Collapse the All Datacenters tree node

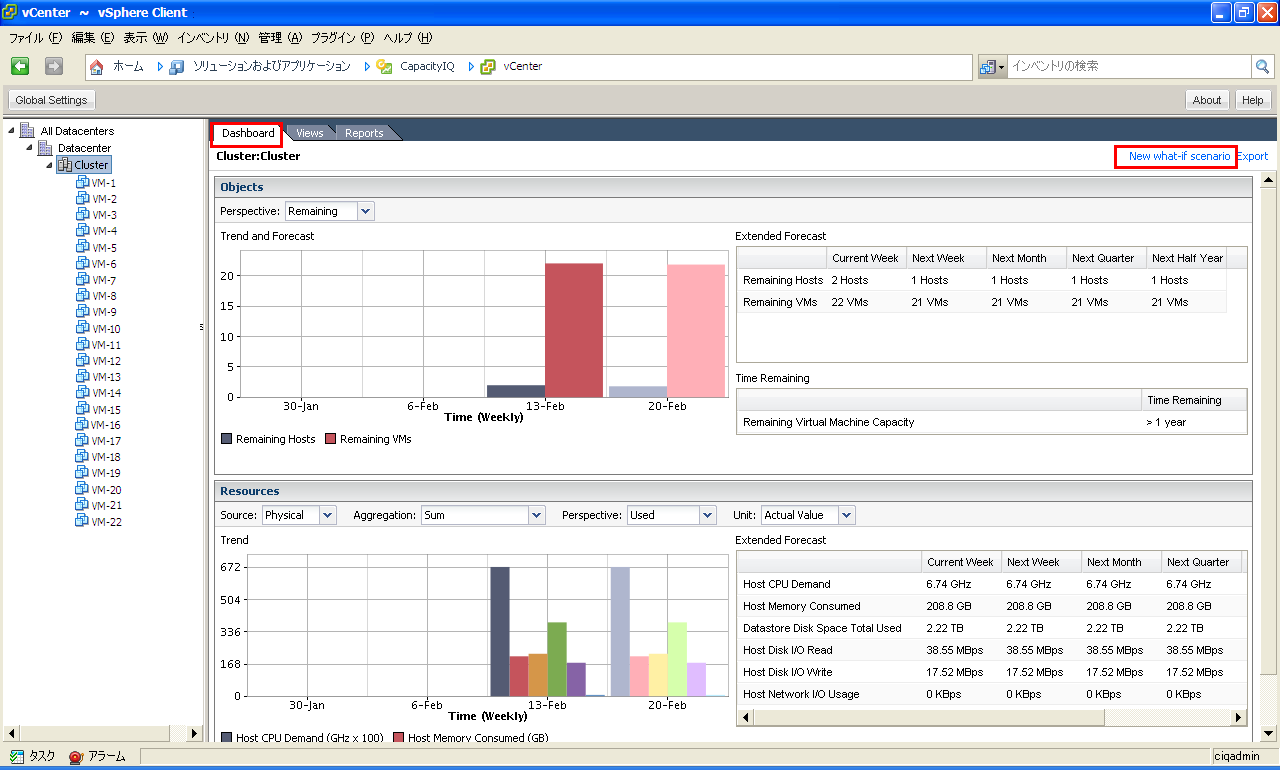coord(11,131)
